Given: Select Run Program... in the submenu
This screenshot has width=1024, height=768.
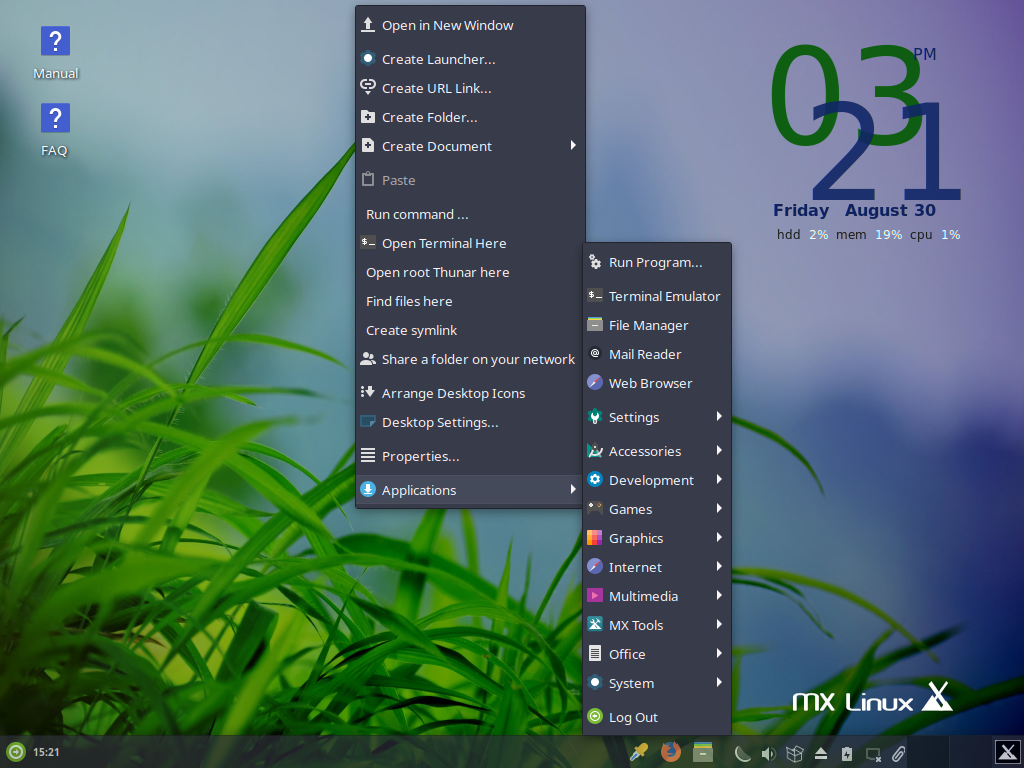Looking at the screenshot, I should [x=657, y=263].
